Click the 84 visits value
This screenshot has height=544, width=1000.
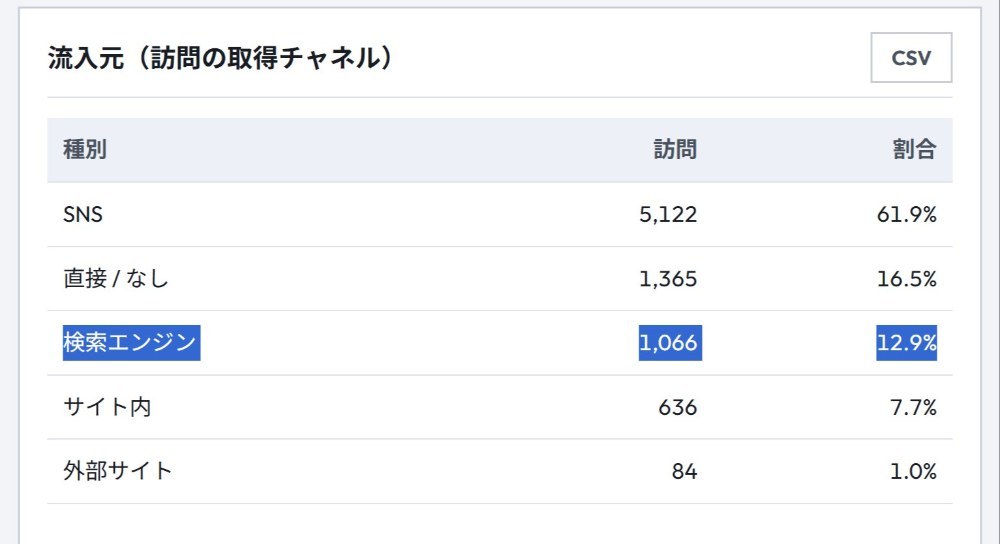click(x=684, y=471)
